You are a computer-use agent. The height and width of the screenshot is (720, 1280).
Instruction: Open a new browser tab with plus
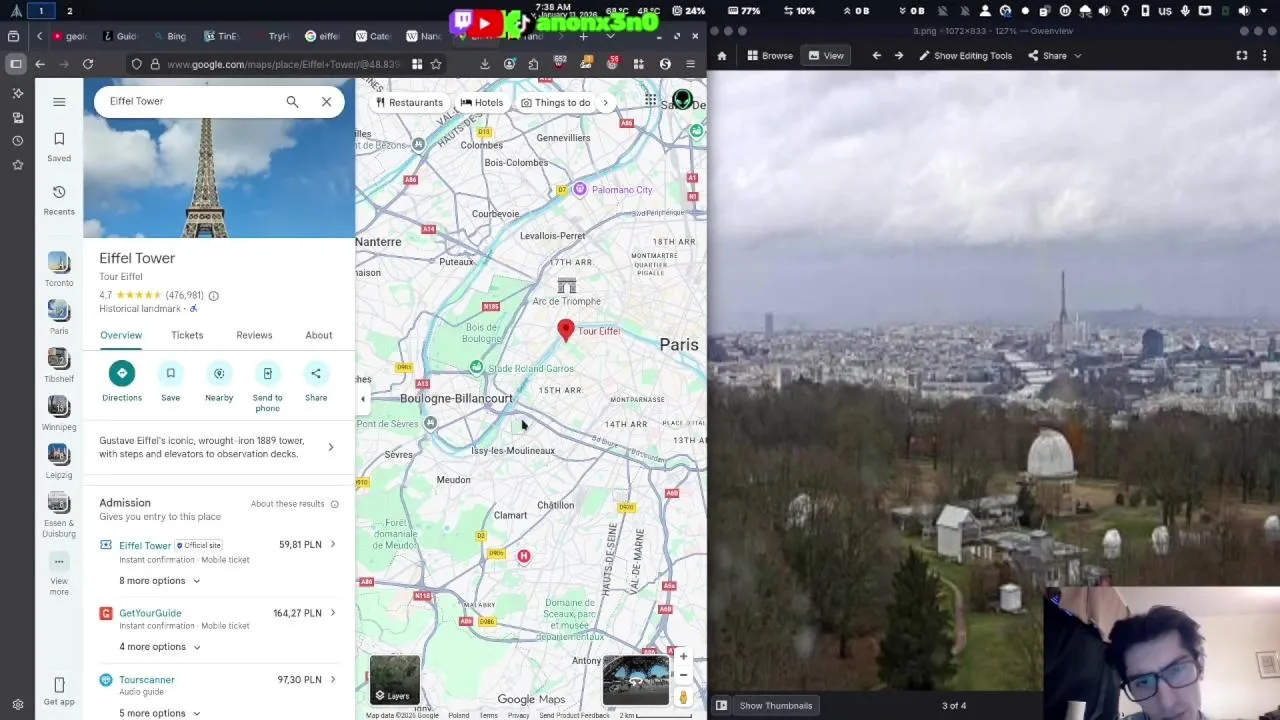[x=583, y=36]
